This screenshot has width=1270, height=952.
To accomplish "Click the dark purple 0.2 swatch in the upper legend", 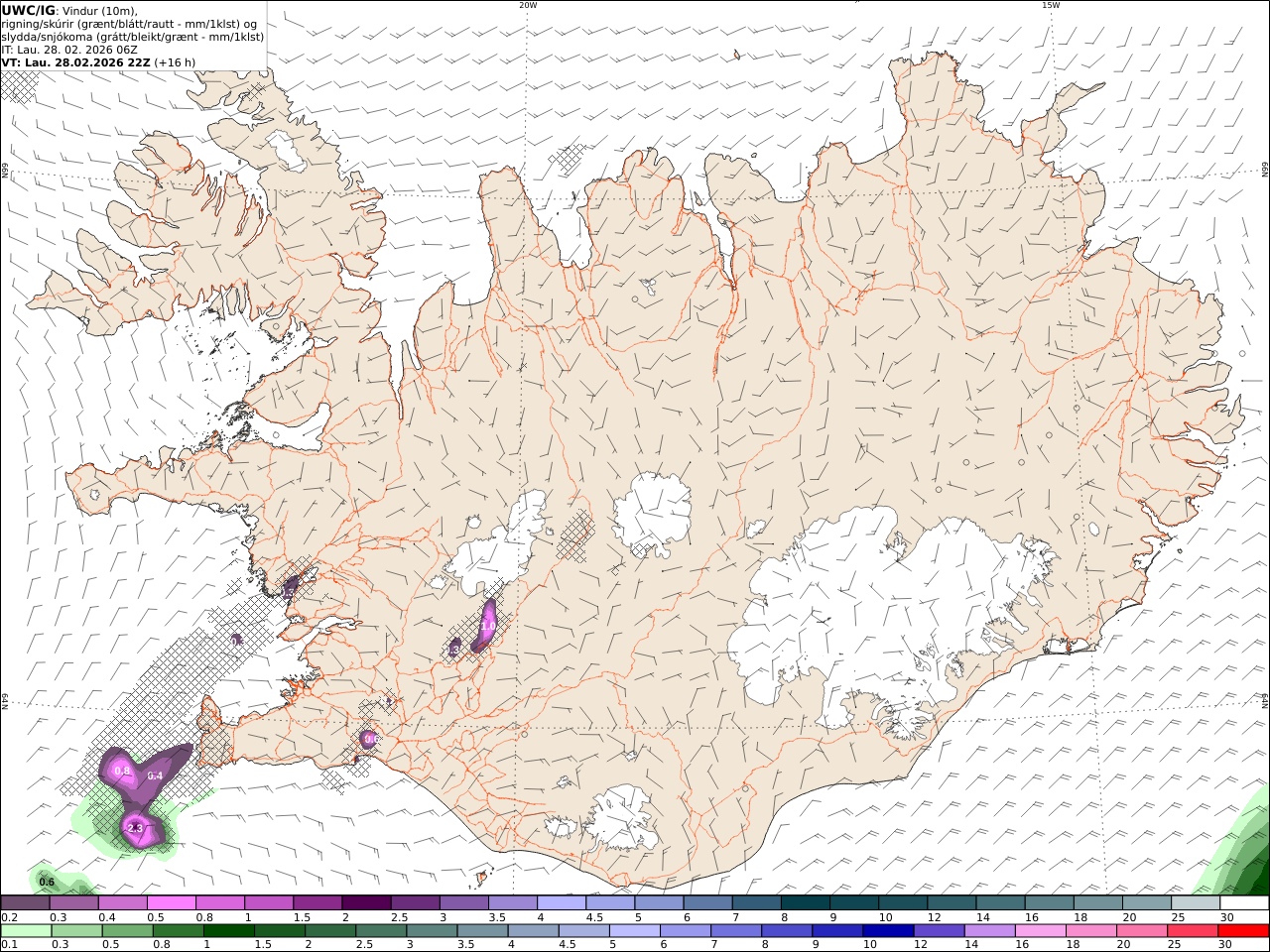I will point(25,903).
